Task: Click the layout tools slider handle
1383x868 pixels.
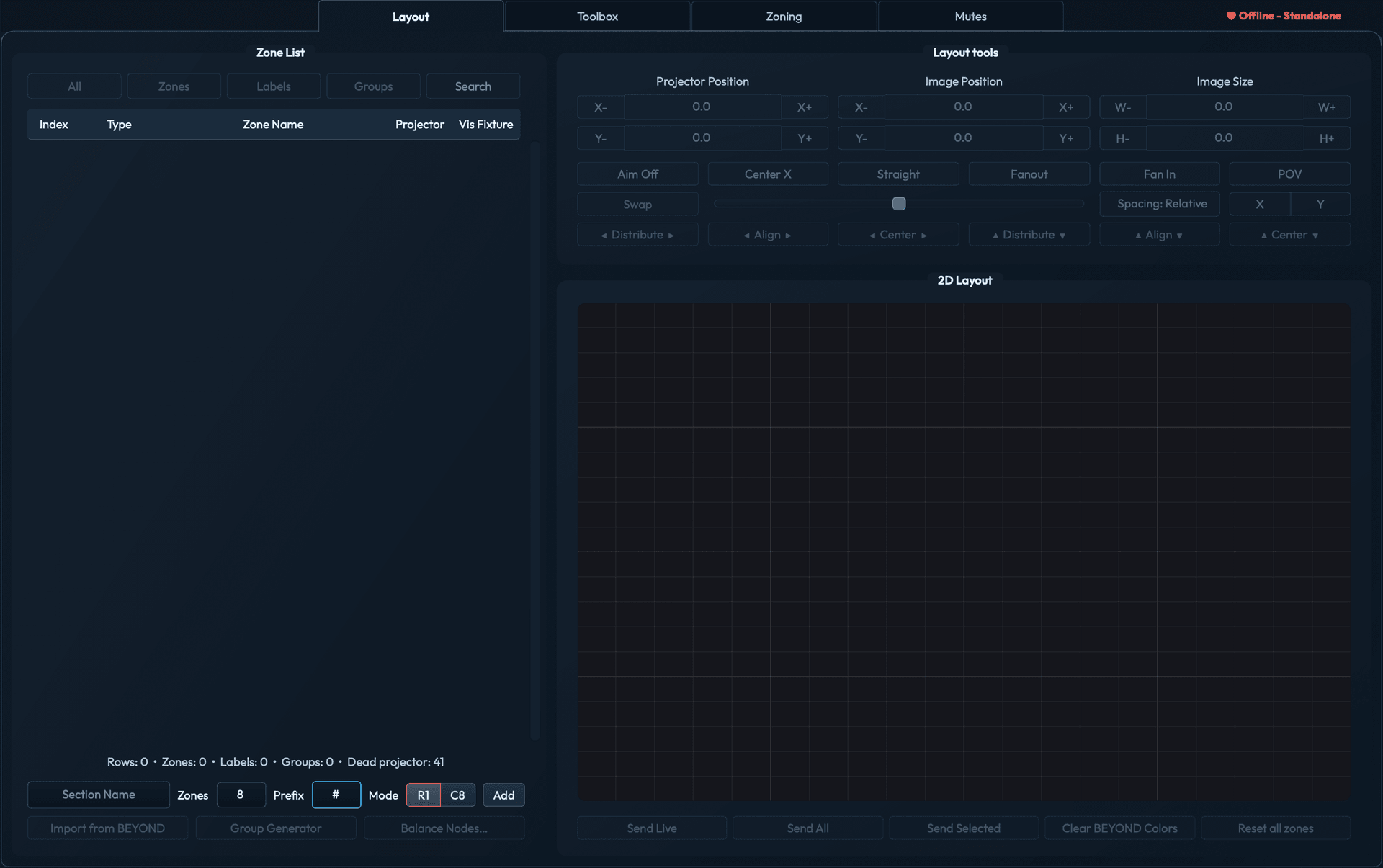Action: 899,204
